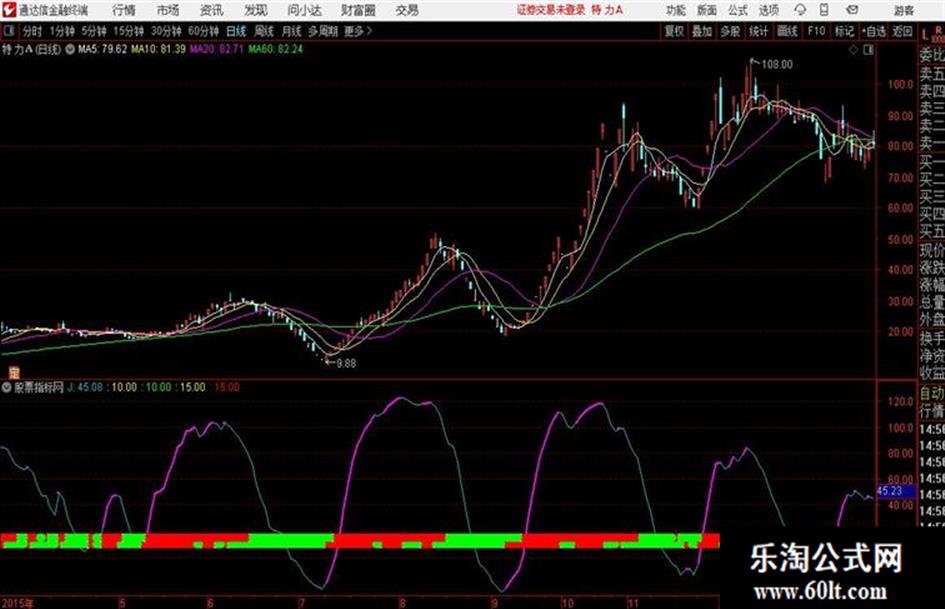
Task: Open the 行情 menu
Action: click(124, 10)
